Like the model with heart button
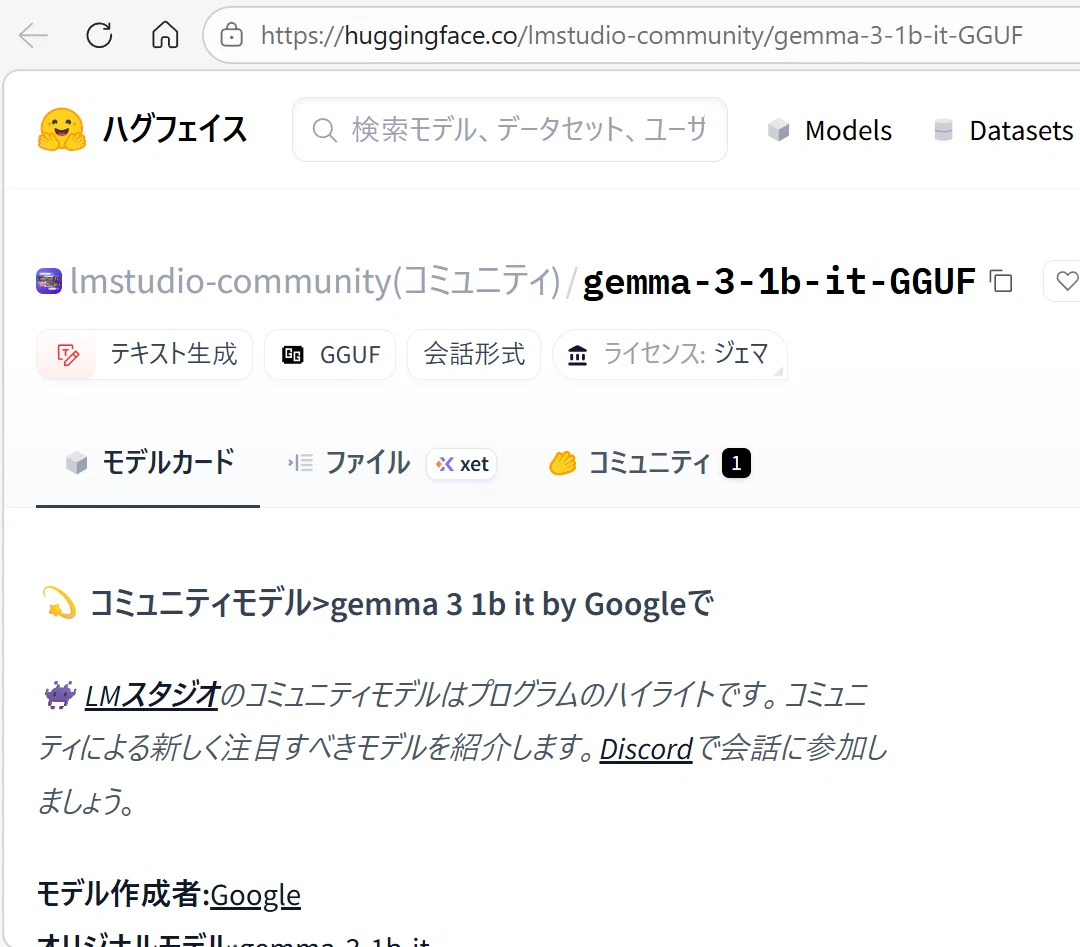 pos(1066,281)
